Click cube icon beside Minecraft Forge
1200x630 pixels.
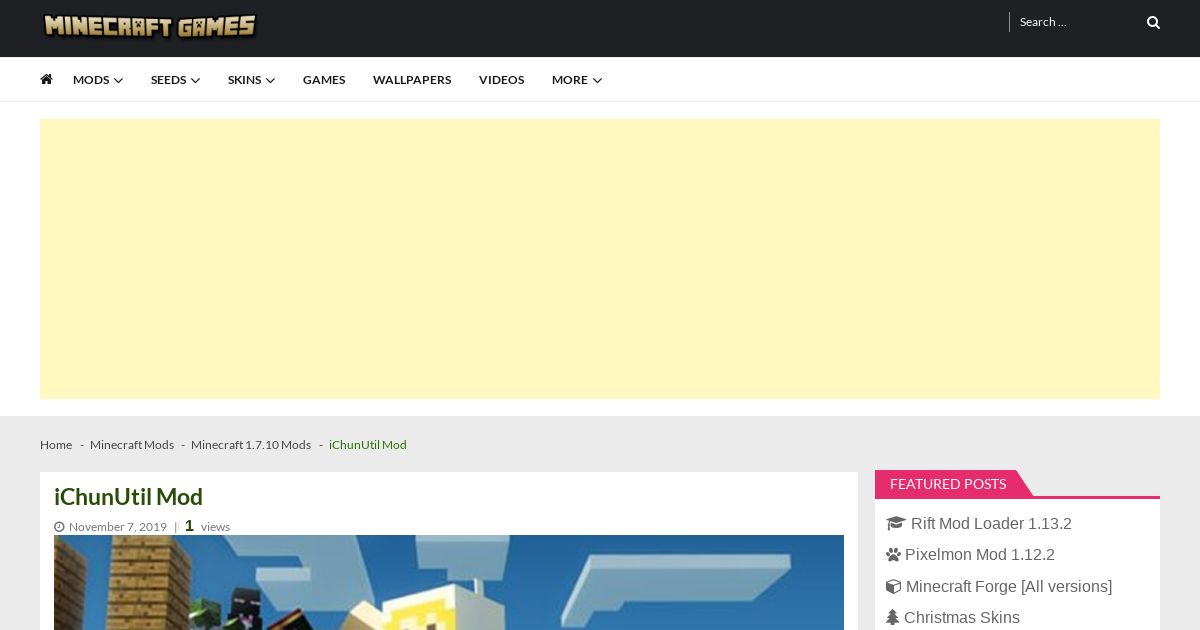point(893,587)
